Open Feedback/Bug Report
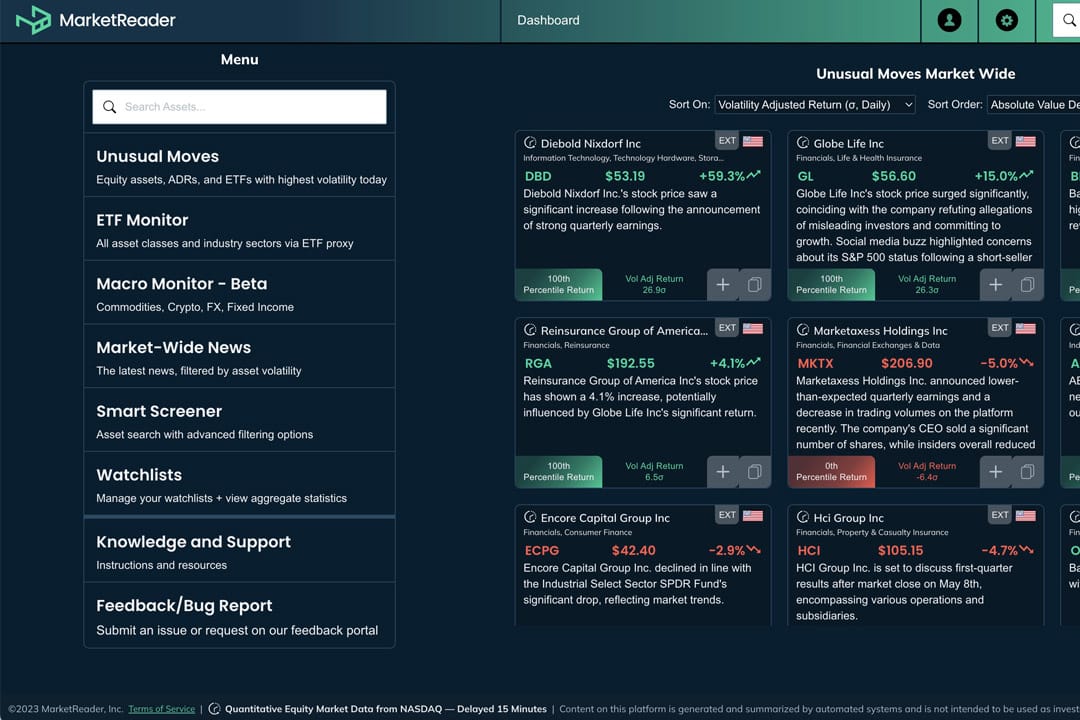1080x720 pixels. pyautogui.click(x=240, y=615)
